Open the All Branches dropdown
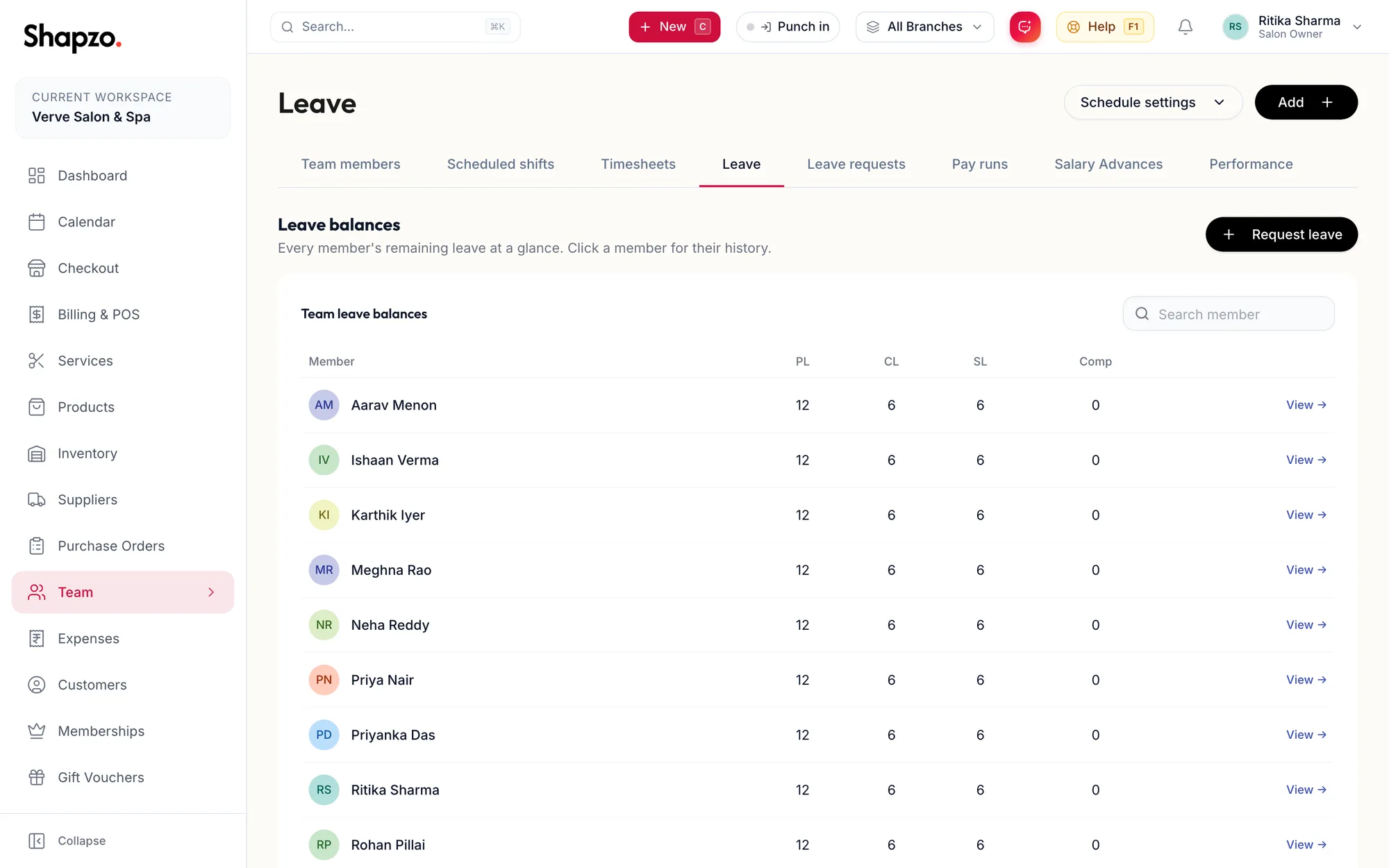 coord(924,27)
